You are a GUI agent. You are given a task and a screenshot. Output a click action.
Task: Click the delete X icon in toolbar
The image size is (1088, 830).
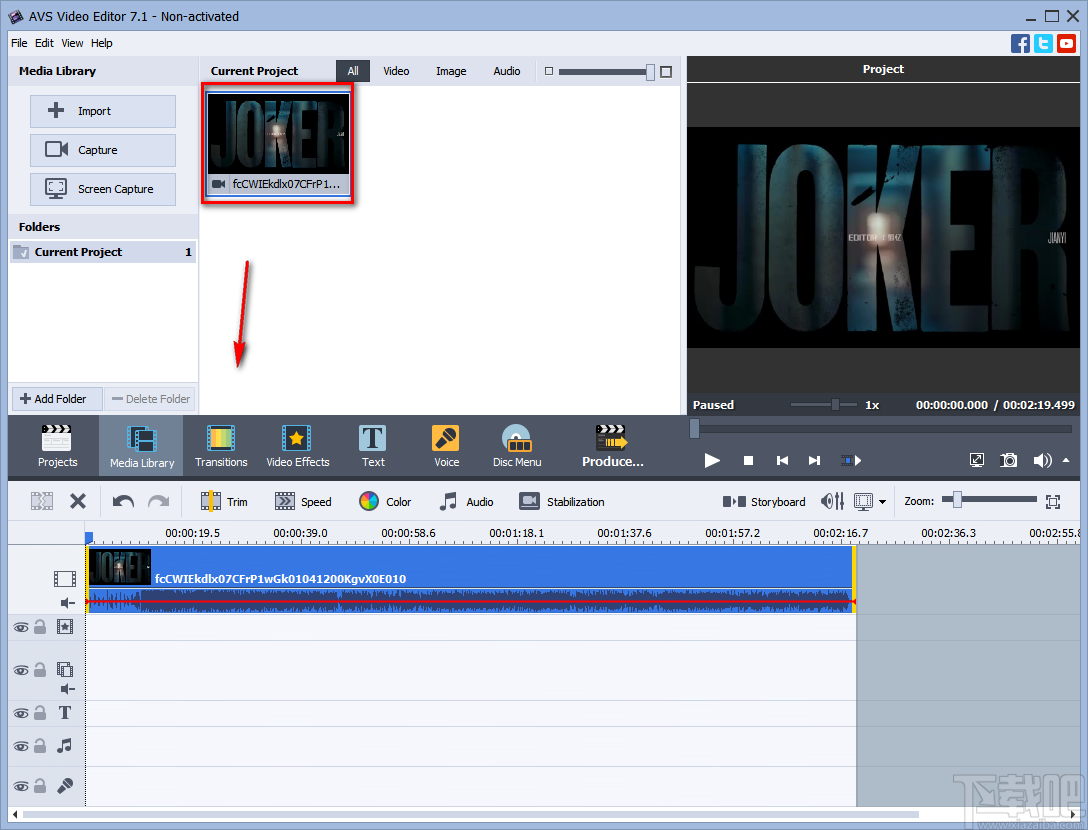point(78,501)
